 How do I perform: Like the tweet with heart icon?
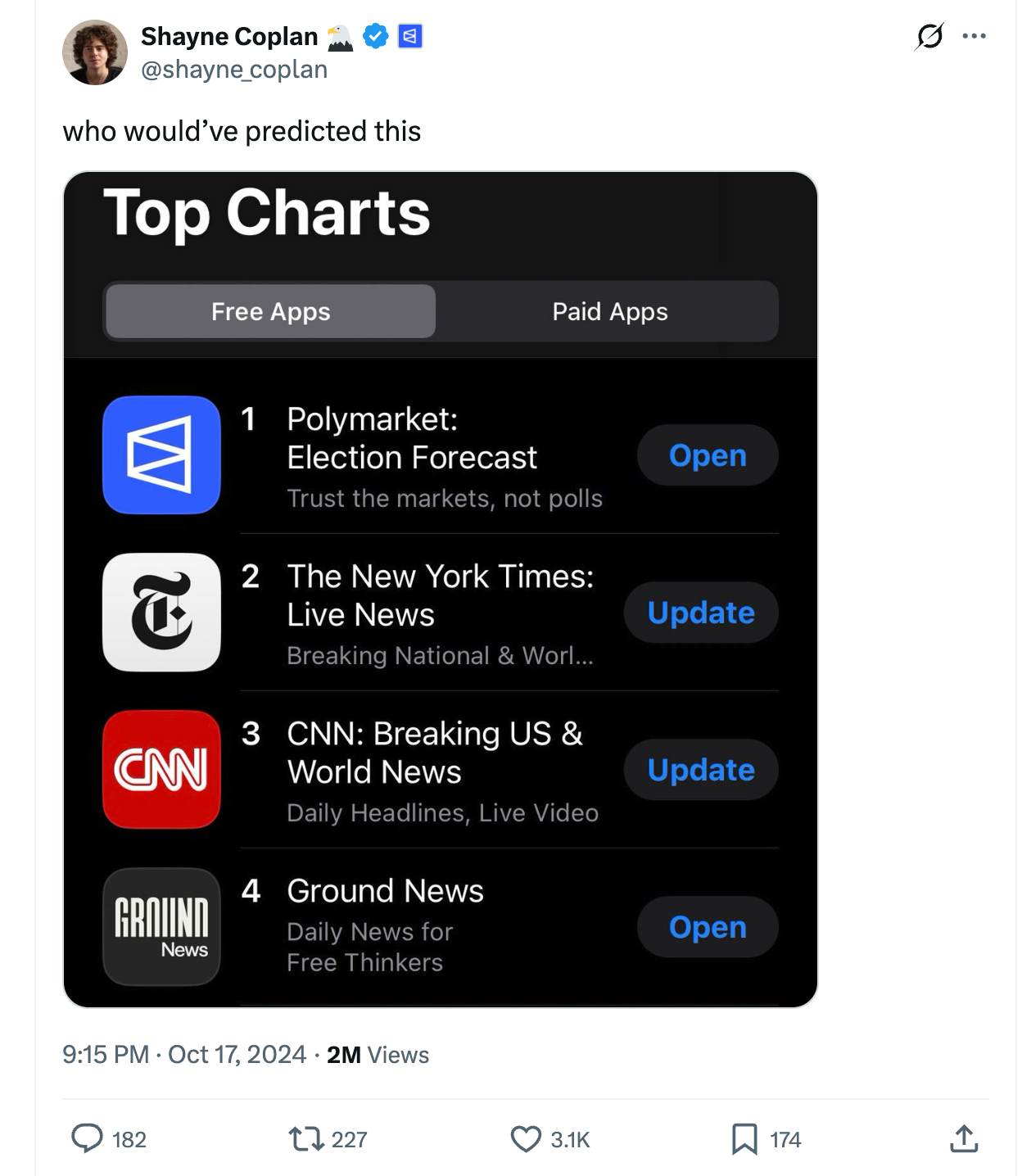click(526, 1138)
